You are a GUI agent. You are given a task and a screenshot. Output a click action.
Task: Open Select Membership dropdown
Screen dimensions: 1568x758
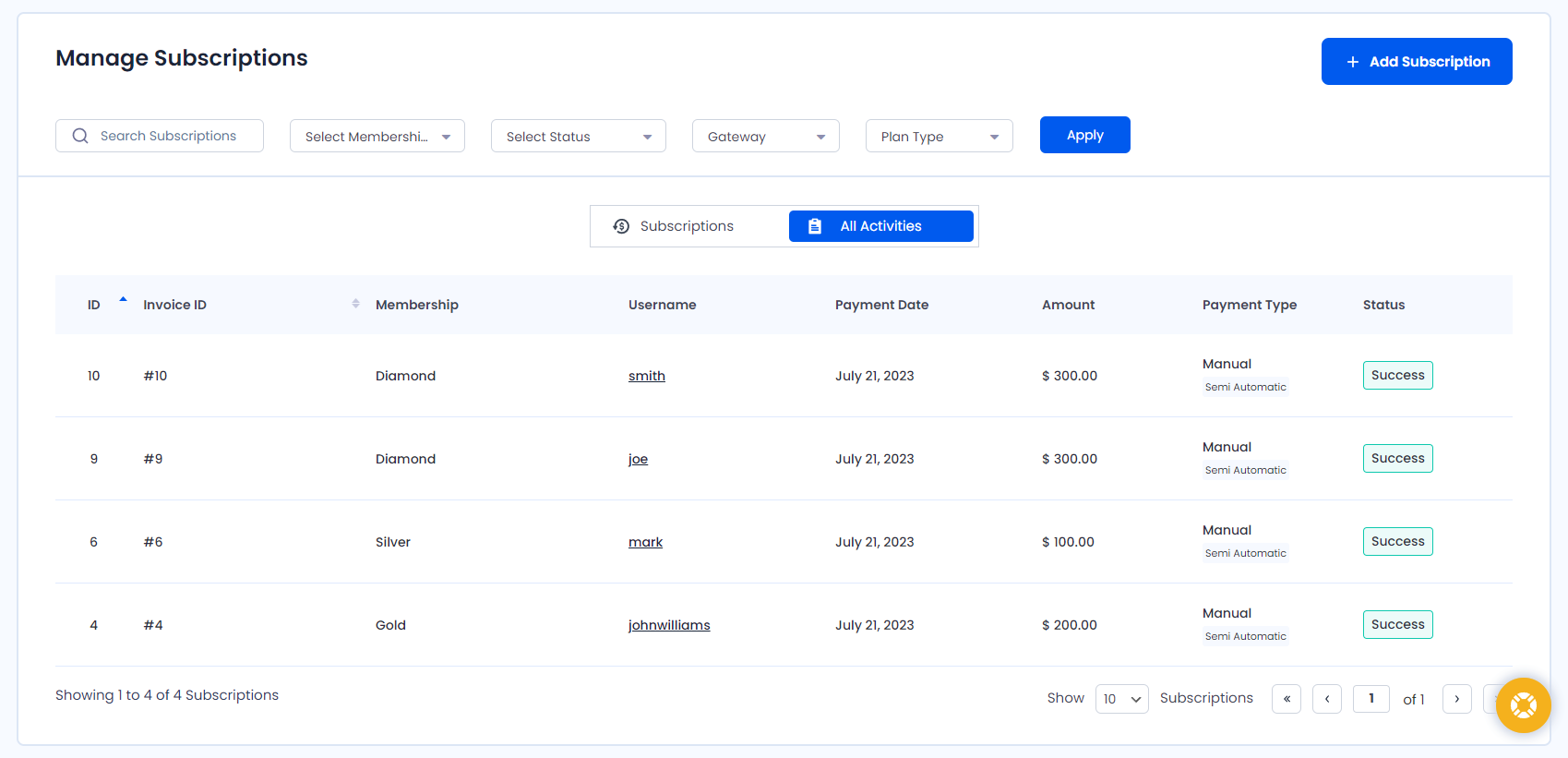coord(377,136)
